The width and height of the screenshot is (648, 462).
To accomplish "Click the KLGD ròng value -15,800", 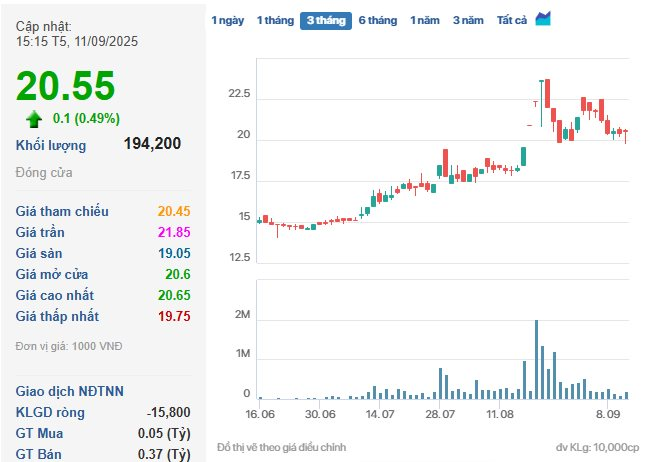I will pyautogui.click(x=168, y=412).
